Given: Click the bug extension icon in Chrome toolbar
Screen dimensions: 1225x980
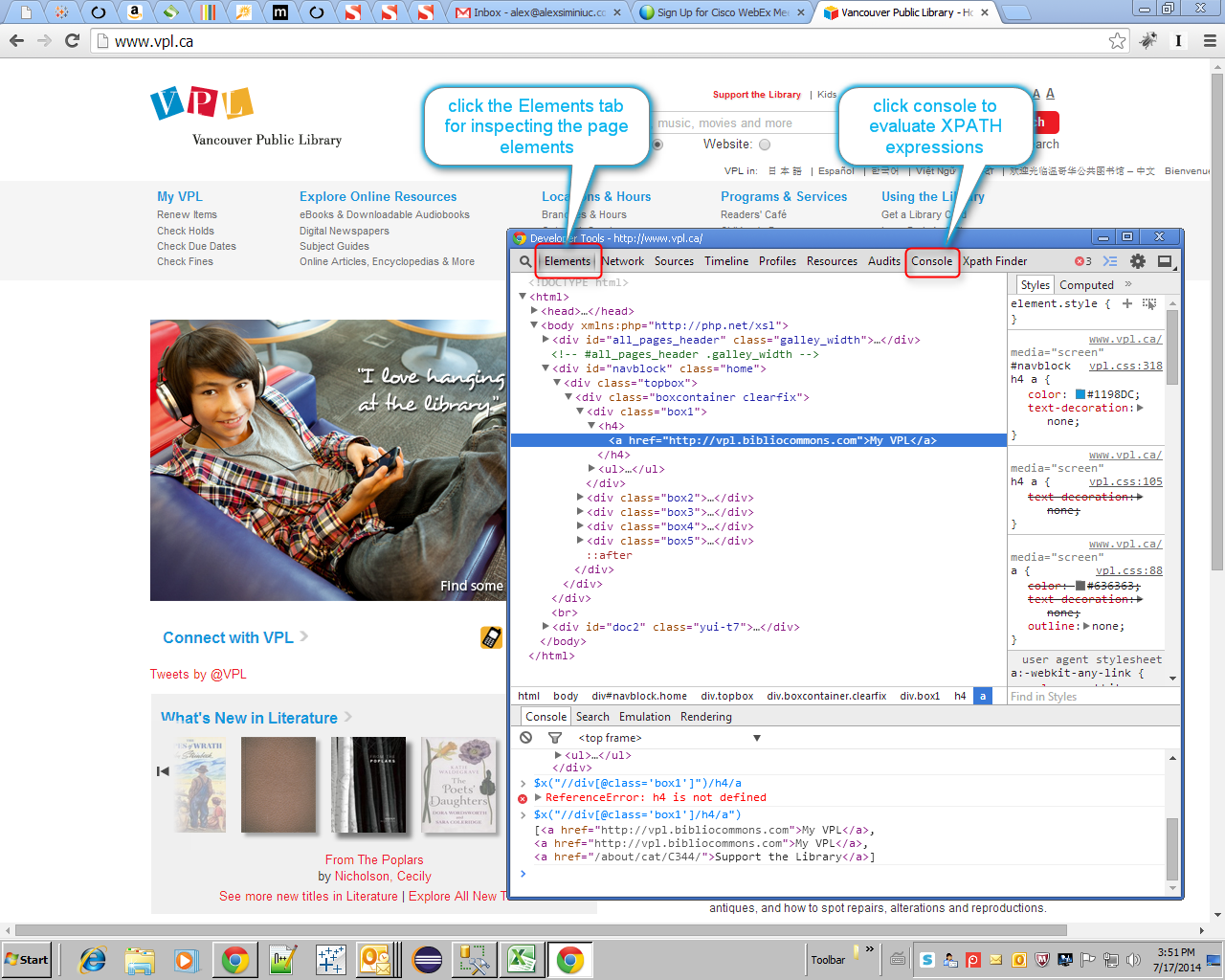Looking at the screenshot, I should pos(1148,41).
